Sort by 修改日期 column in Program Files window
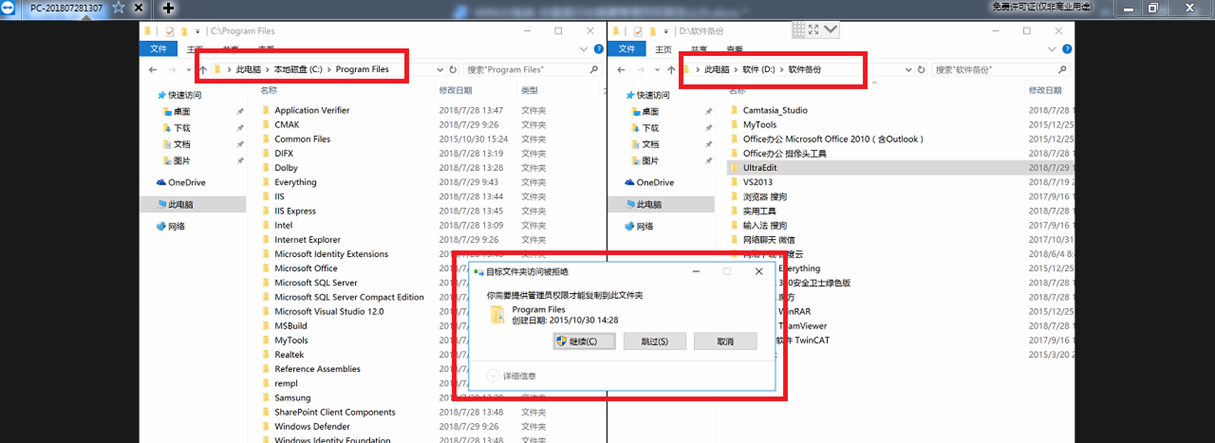Viewport: 1215px width, 443px height. click(455, 90)
